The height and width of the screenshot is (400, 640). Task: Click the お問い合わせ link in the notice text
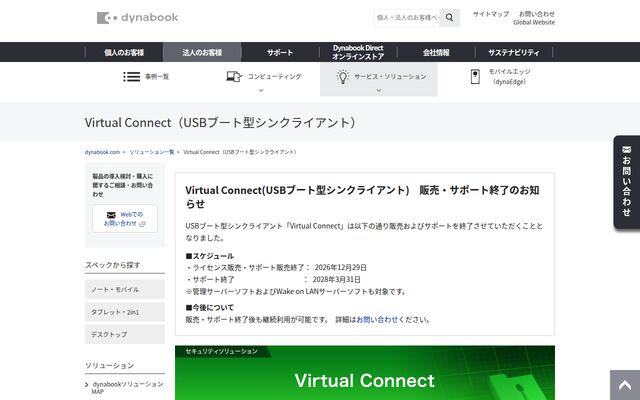pyautogui.click(x=377, y=320)
